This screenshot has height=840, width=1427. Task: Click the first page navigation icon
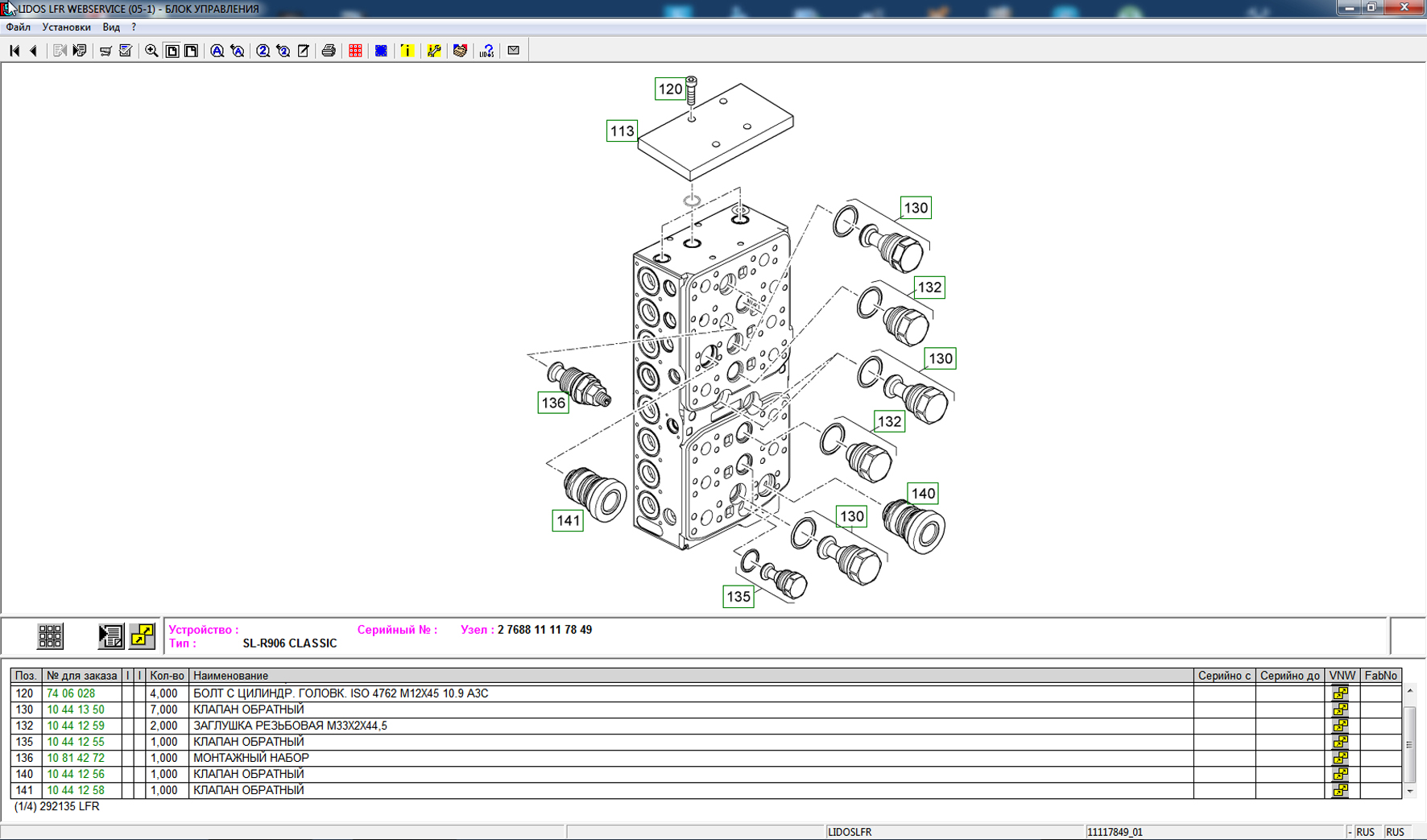(x=14, y=51)
